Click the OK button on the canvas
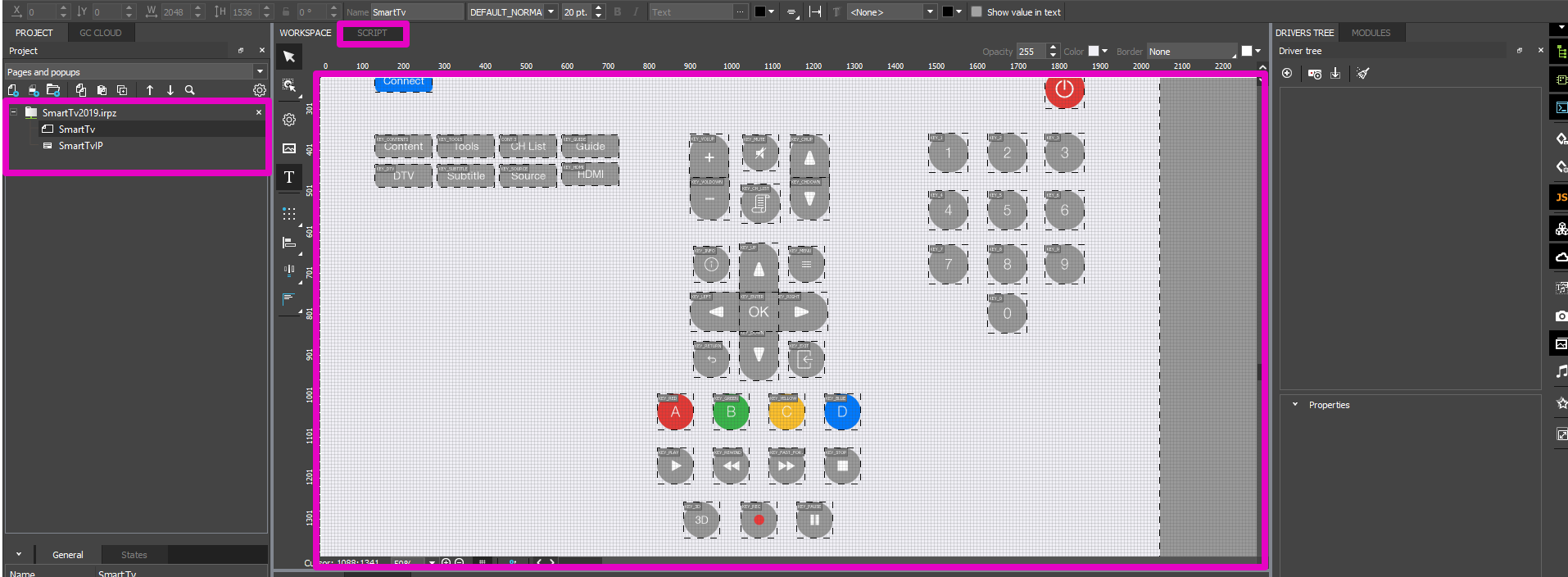The width and height of the screenshot is (1568, 577). coord(759,312)
